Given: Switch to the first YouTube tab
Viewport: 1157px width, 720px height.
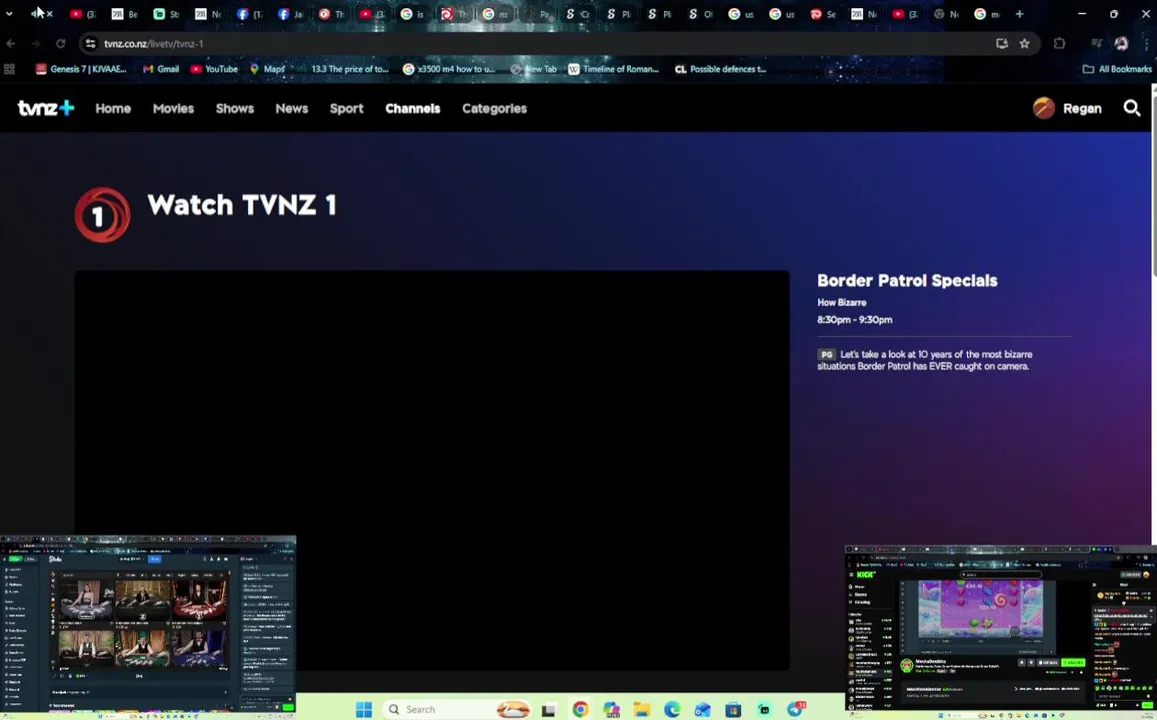Looking at the screenshot, I should pos(82,14).
